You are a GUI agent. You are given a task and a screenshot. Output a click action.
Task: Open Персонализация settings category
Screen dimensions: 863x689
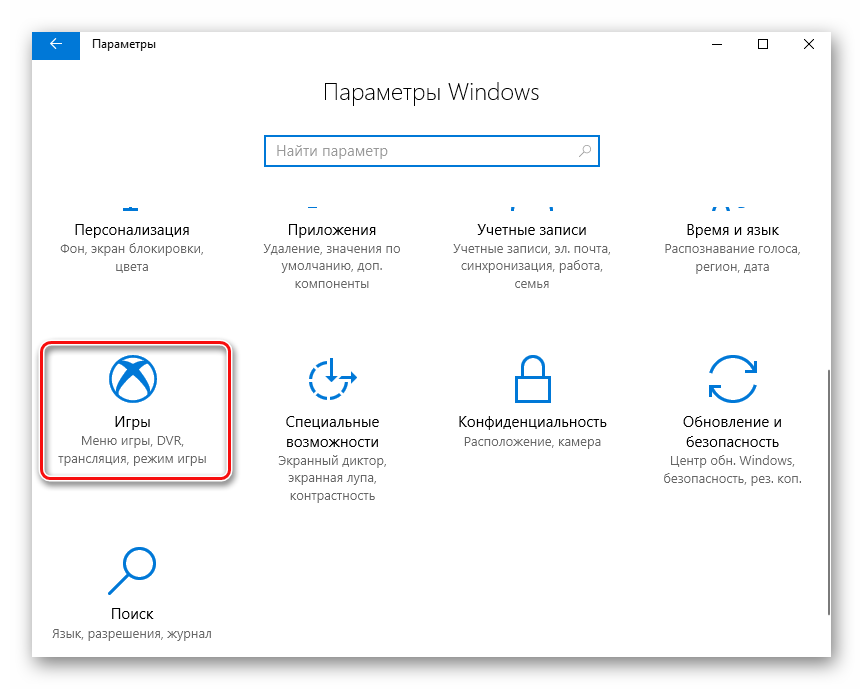[x=132, y=248]
